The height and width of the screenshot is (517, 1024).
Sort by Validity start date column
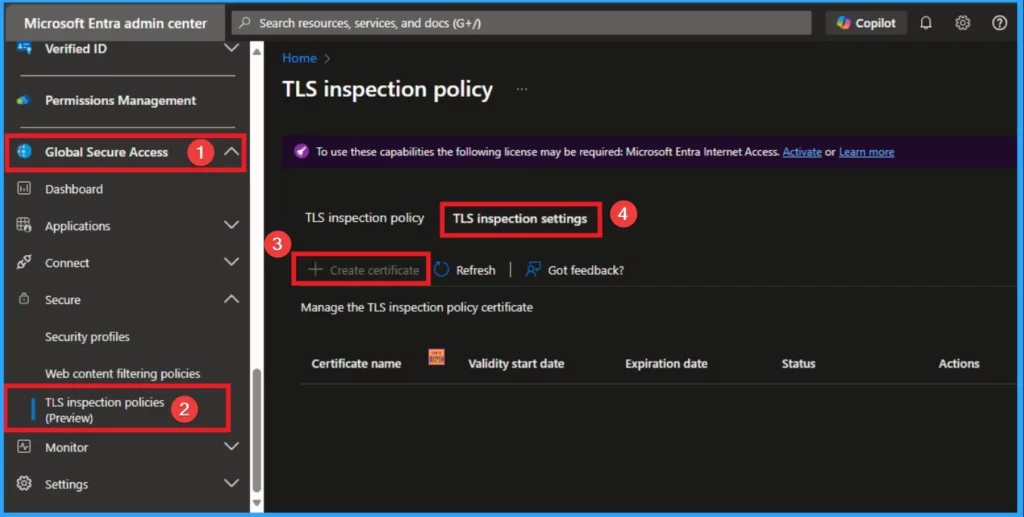coord(516,364)
